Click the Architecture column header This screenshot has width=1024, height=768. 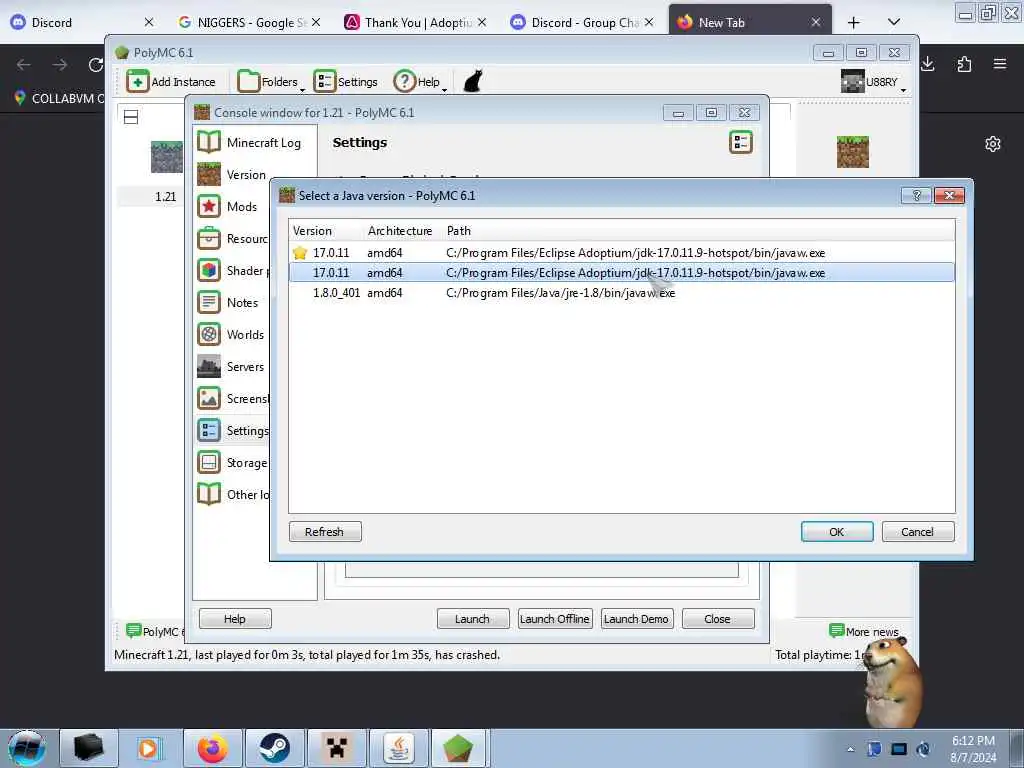coord(402,231)
